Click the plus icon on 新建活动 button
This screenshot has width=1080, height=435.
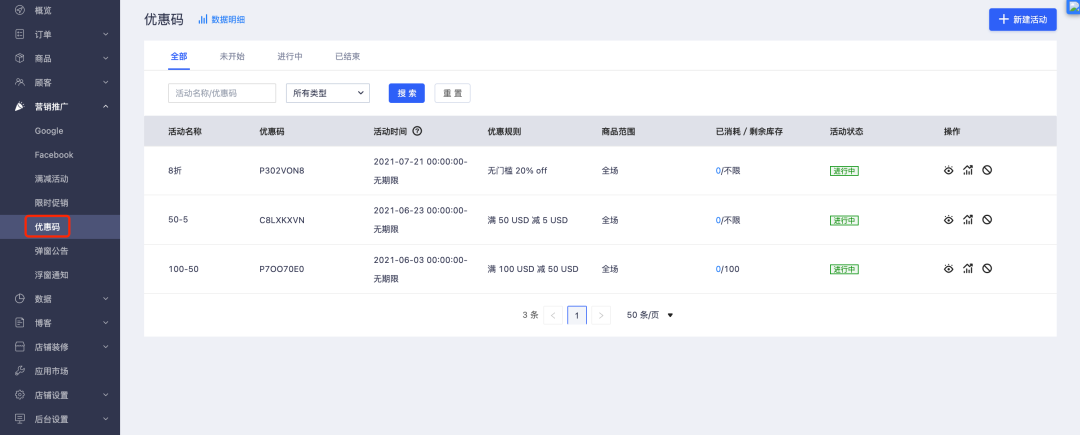pos(1004,19)
